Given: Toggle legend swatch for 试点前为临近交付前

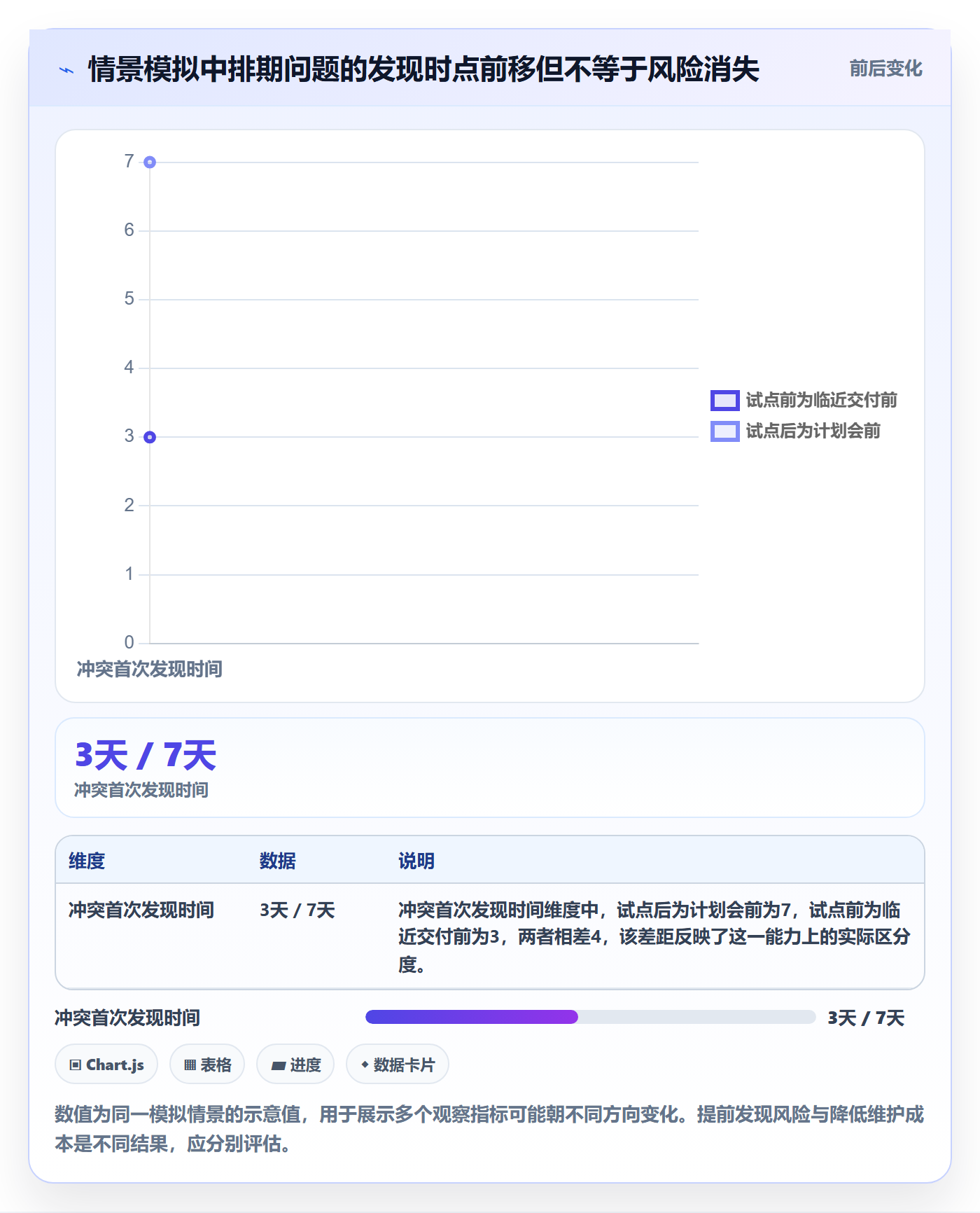Looking at the screenshot, I should (x=724, y=401).
